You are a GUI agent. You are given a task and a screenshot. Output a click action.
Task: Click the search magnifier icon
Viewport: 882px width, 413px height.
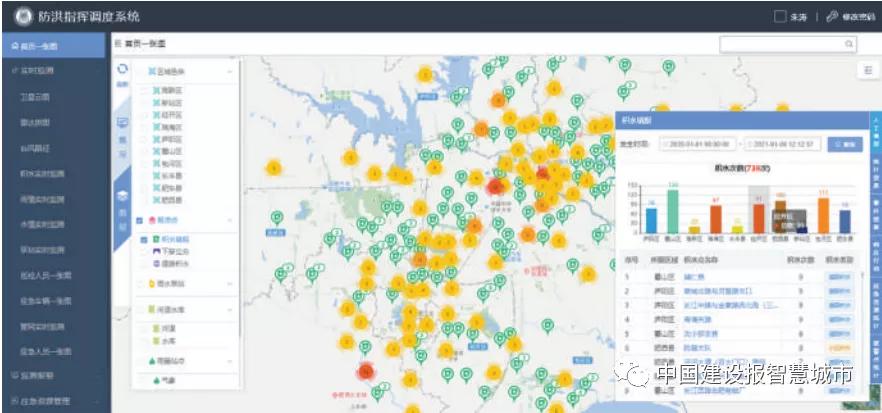(850, 45)
